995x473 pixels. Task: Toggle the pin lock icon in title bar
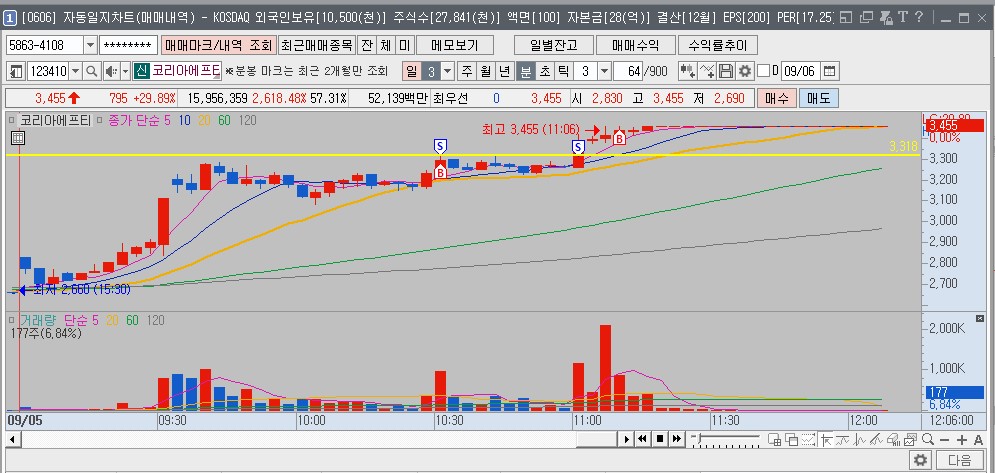pos(886,18)
